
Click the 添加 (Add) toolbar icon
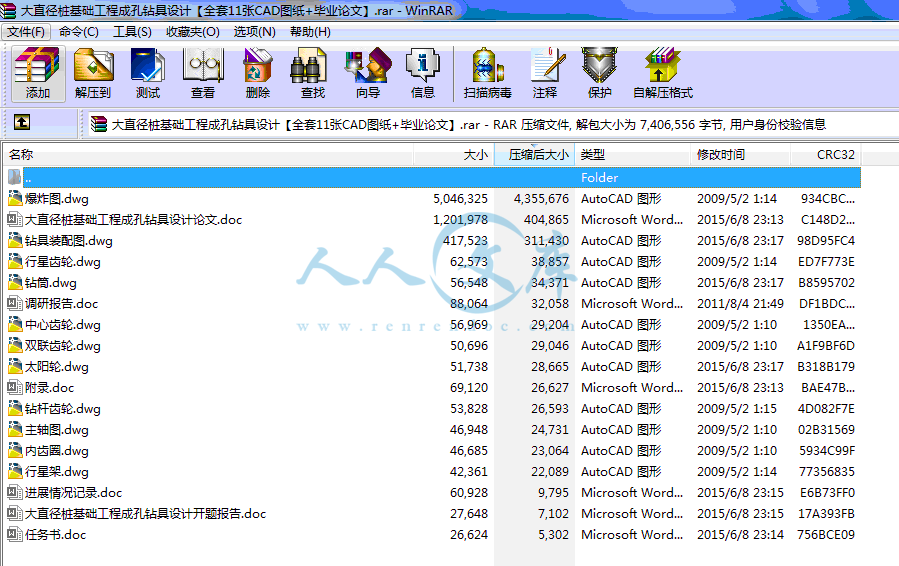point(38,73)
